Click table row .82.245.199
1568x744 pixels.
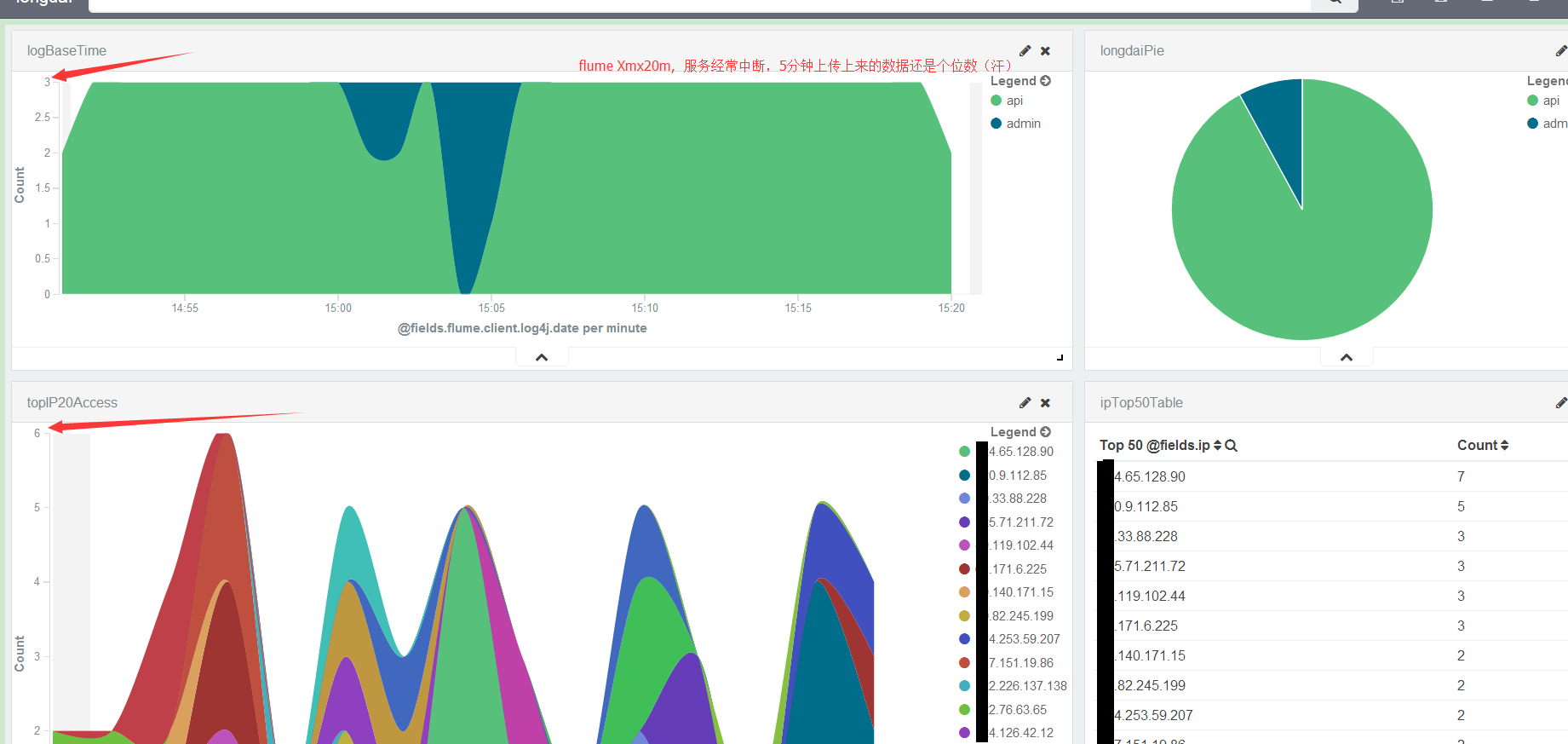(1333, 685)
